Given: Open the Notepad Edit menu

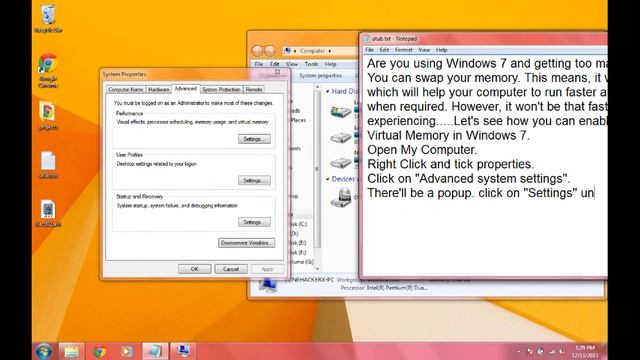Looking at the screenshot, I should tap(384, 50).
